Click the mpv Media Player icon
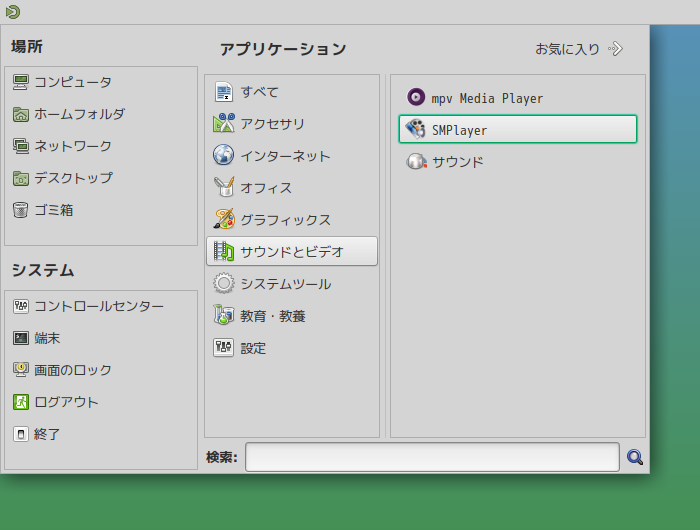Viewport: 700px width, 530px height. (x=416, y=97)
